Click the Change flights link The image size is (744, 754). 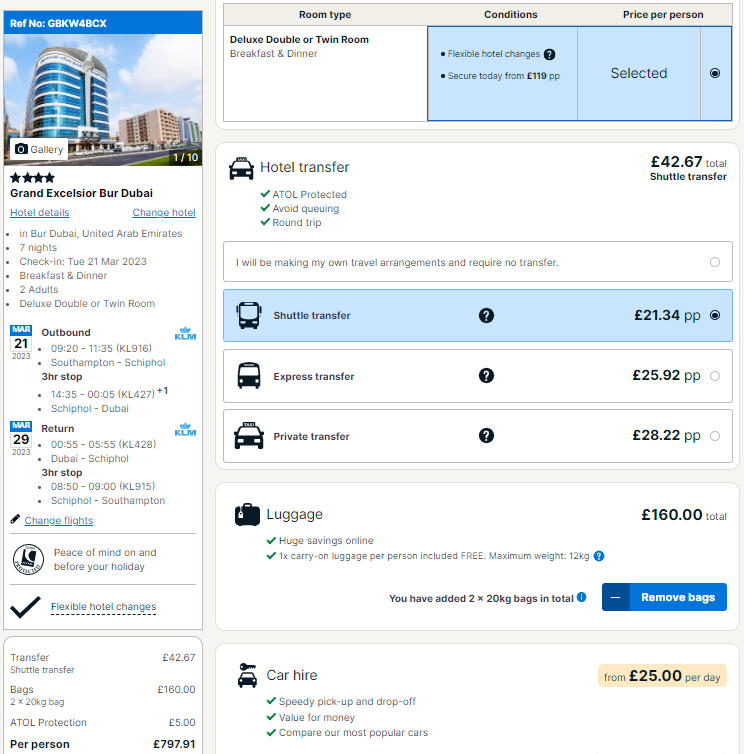pos(59,520)
